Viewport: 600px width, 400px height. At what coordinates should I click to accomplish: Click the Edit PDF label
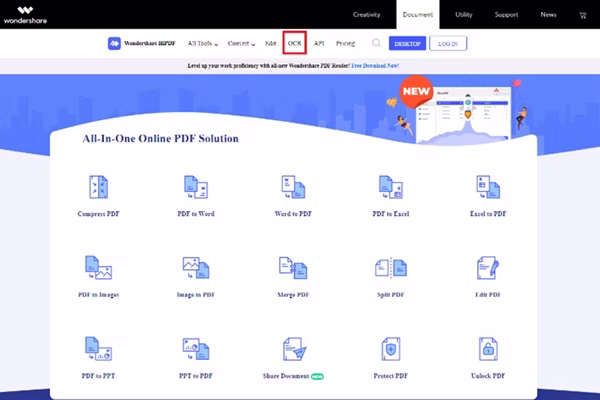tap(488, 294)
